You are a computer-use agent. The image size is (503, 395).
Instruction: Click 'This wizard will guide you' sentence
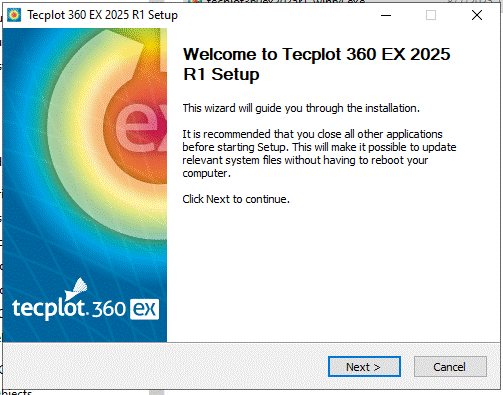pyautogui.click(x=301, y=108)
